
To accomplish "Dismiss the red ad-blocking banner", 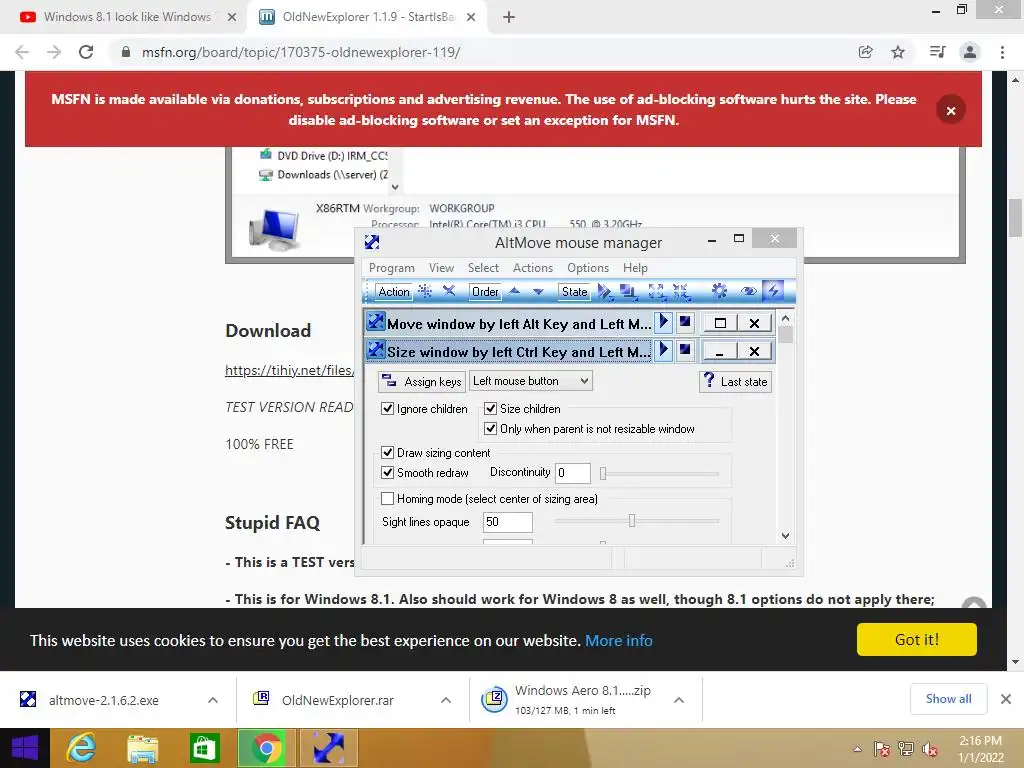I will (x=951, y=110).
